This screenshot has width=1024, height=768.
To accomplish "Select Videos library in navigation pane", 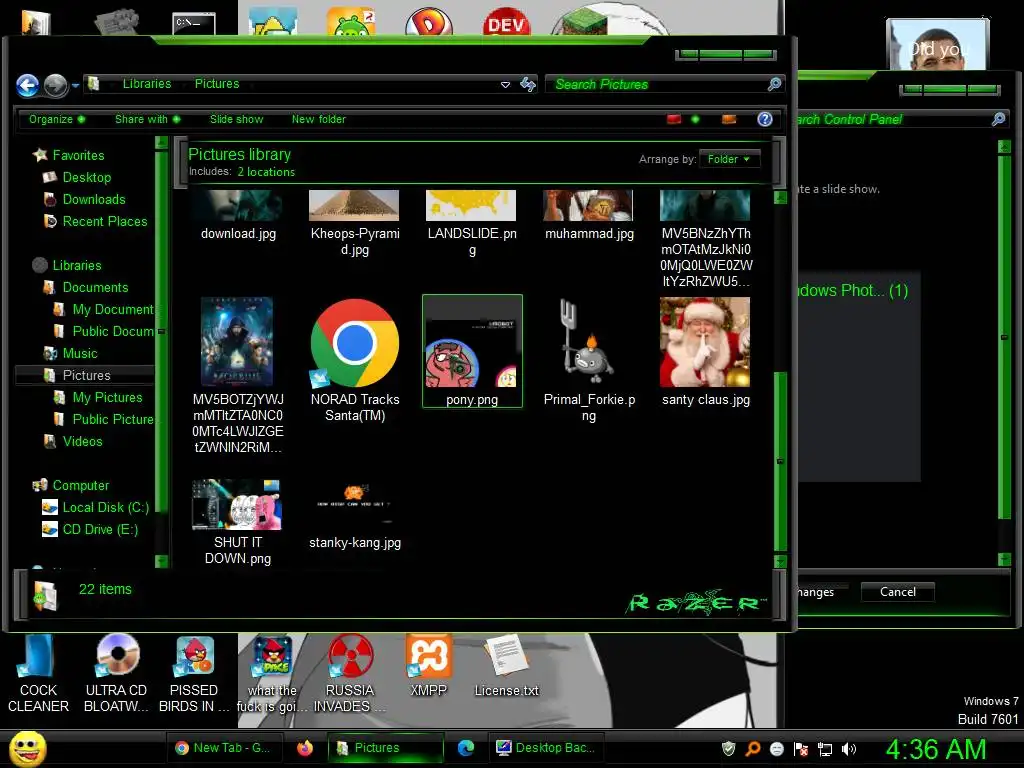I will pyautogui.click(x=82, y=441).
